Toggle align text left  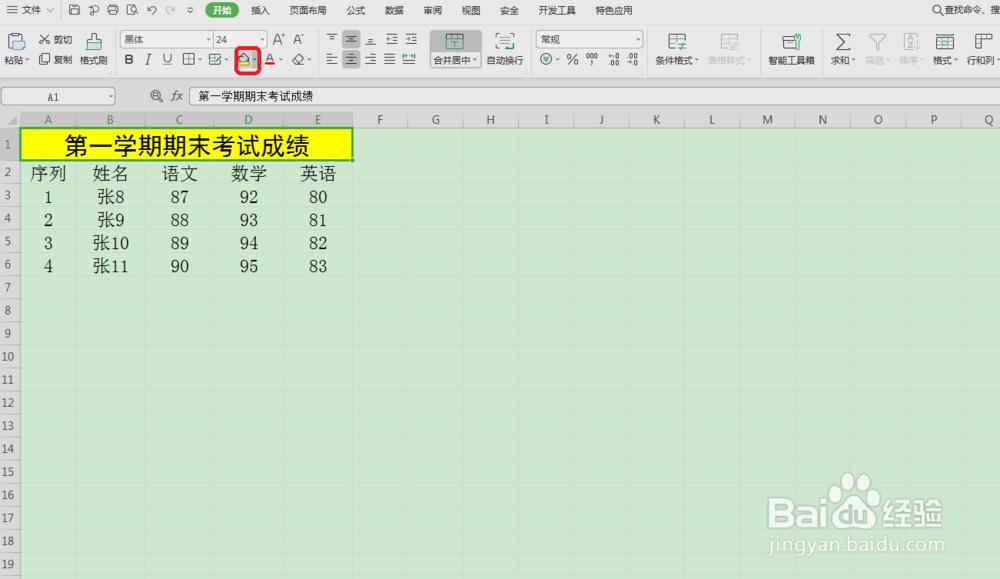332,59
